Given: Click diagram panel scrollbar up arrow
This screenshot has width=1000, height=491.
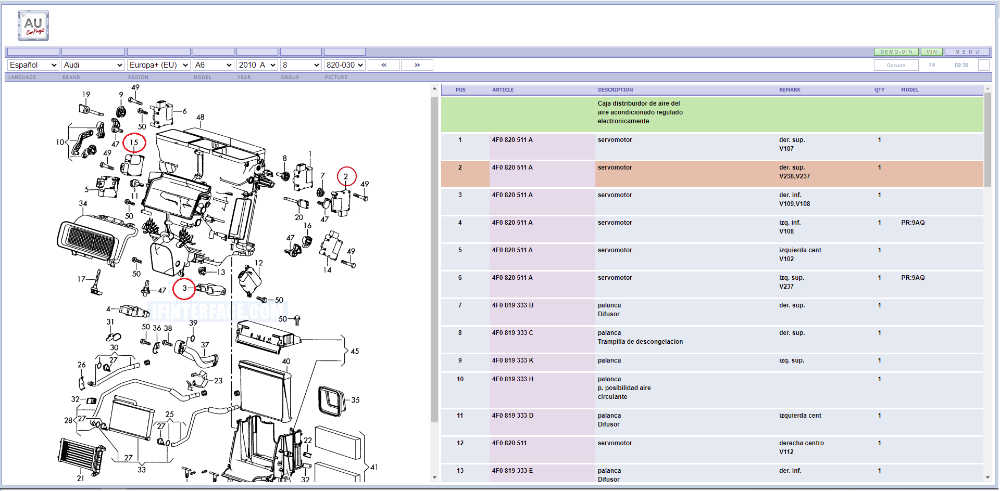Looking at the screenshot, I should click(434, 89).
